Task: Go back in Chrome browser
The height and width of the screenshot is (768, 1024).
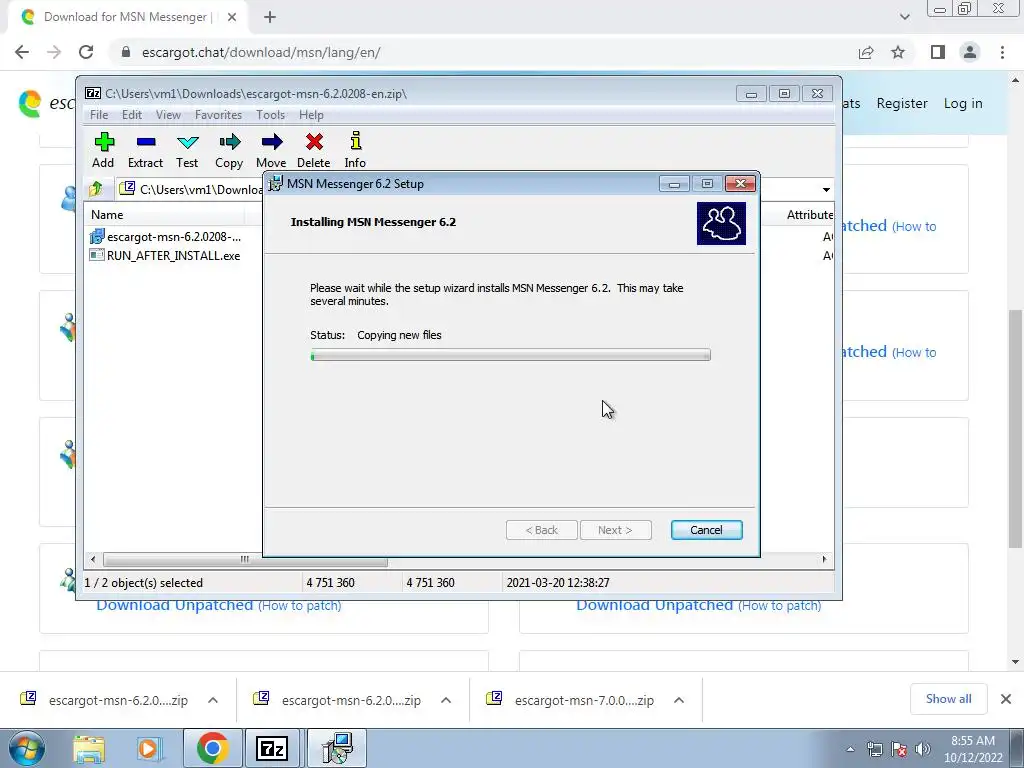Action: [22, 52]
